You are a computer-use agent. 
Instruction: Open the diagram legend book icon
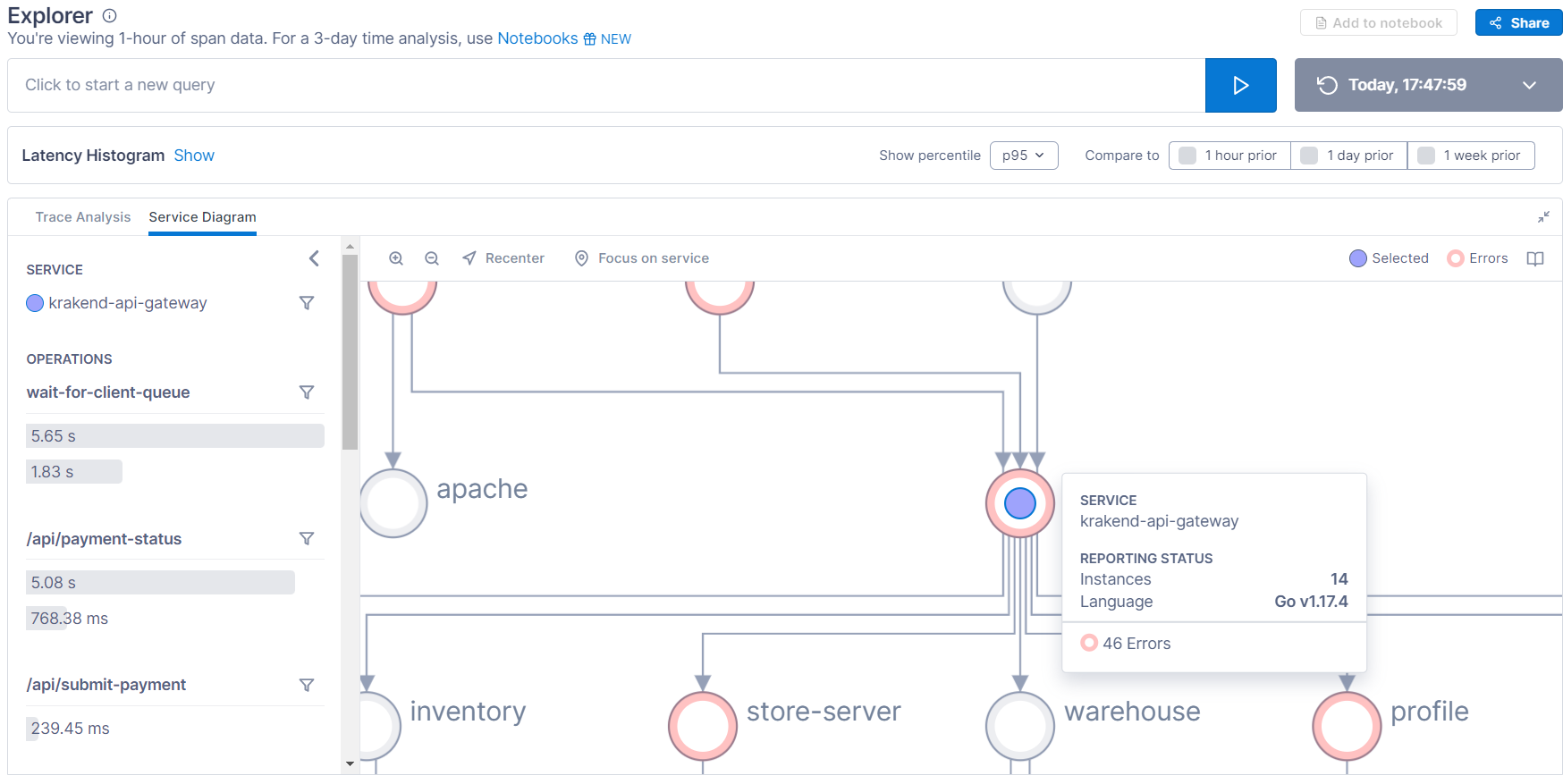[1535, 258]
